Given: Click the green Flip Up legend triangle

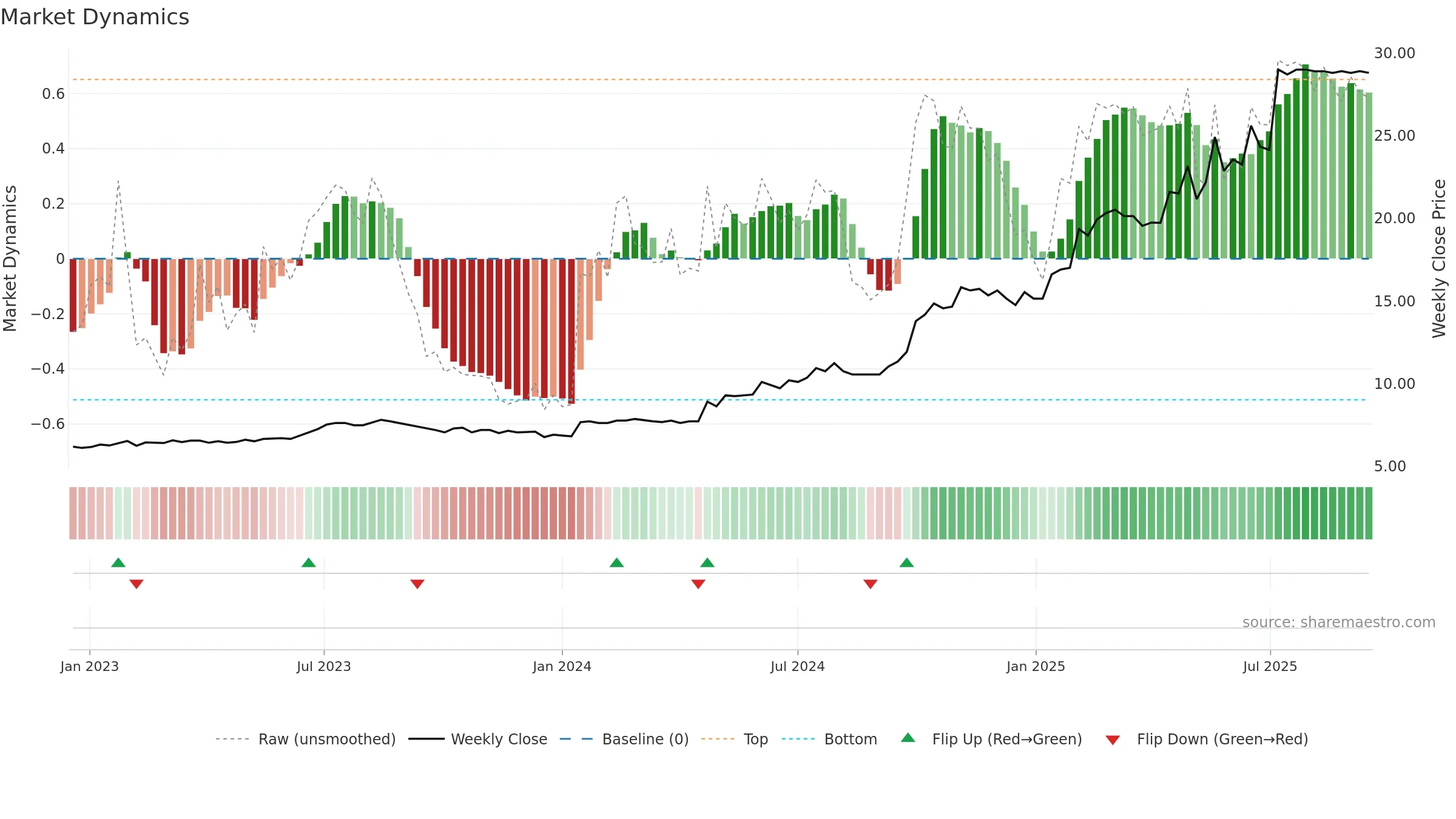Looking at the screenshot, I should [x=908, y=738].
